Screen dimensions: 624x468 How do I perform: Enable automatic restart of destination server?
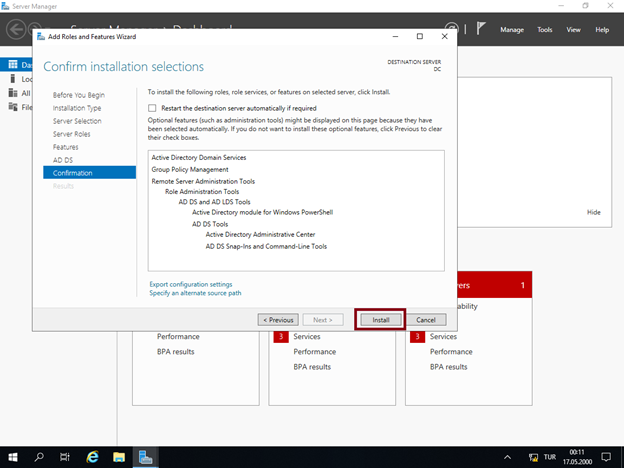152,108
